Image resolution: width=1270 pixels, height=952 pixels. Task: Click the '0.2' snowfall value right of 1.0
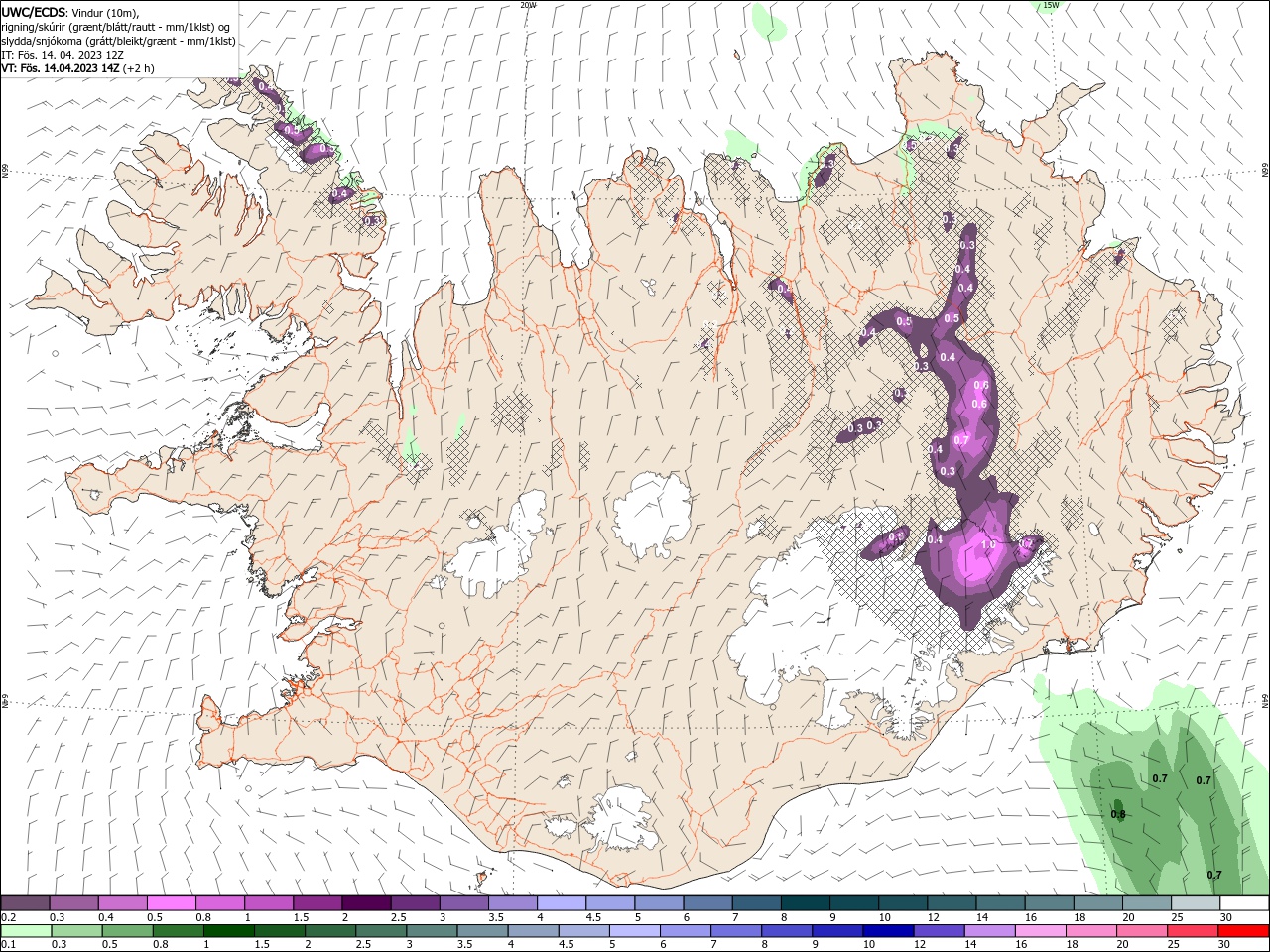click(x=1027, y=543)
